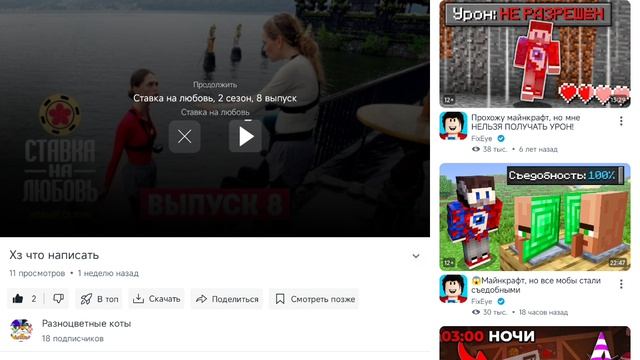Open thumbnail Урон: НЕ РАЗРЕШЁН video
Image resolution: width=640 pixels, height=360 pixels.
pos(535,54)
